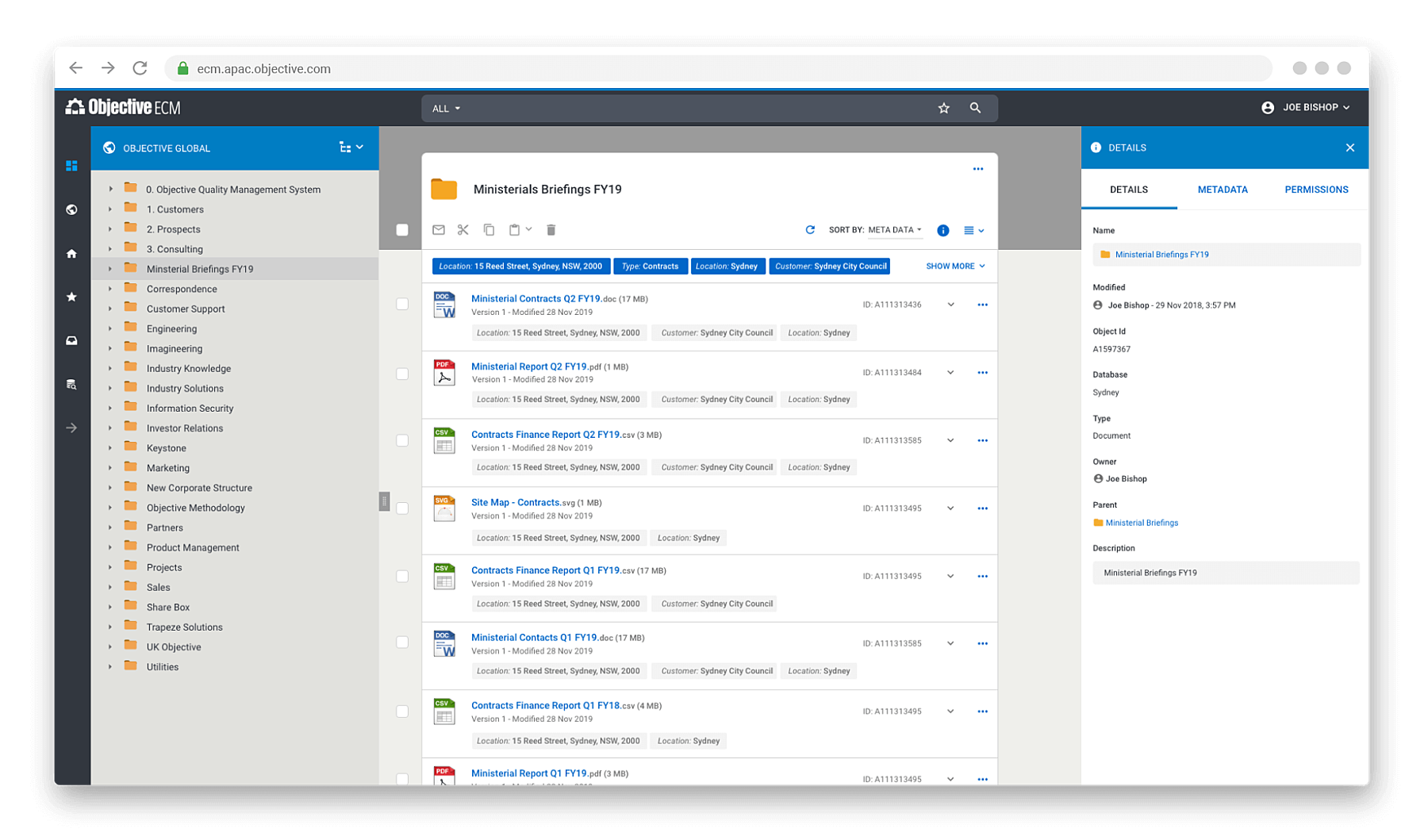This screenshot has width=1428, height=840.
Task: Open the home icon in left sidebar
Action: point(71,254)
